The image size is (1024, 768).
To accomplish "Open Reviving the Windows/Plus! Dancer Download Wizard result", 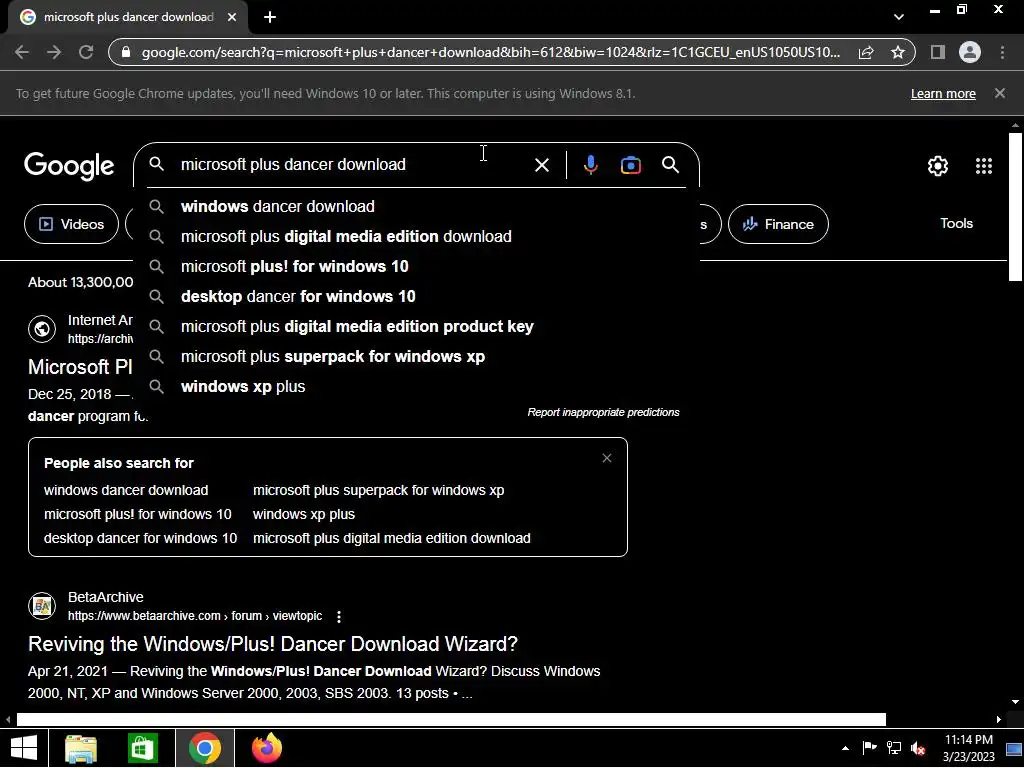I will (x=273, y=644).
